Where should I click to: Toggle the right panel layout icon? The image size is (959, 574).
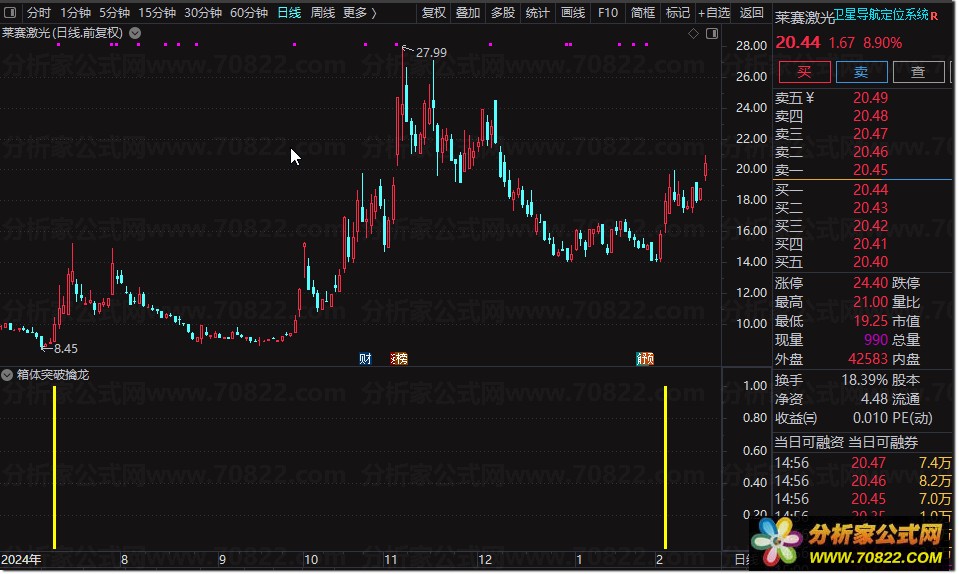712,34
